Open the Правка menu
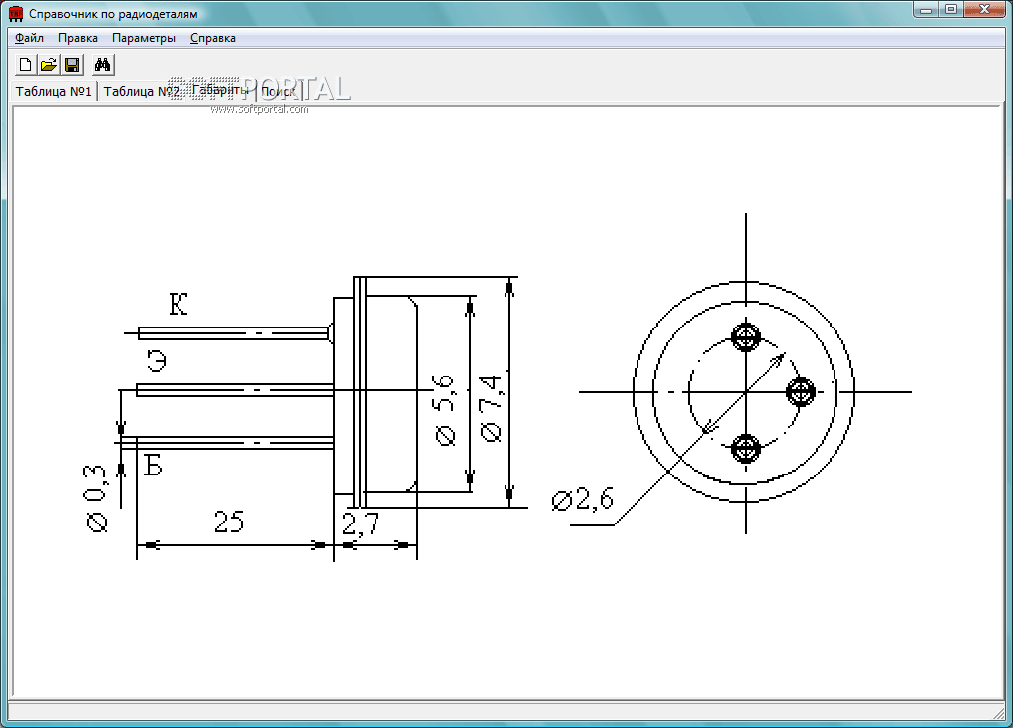 tap(78, 38)
